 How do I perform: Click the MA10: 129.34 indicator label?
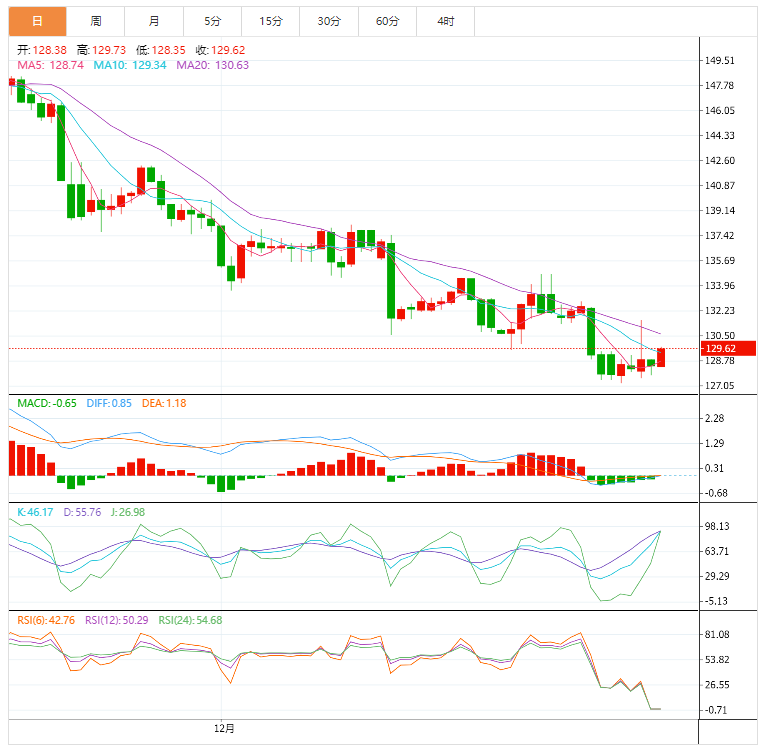[130, 65]
